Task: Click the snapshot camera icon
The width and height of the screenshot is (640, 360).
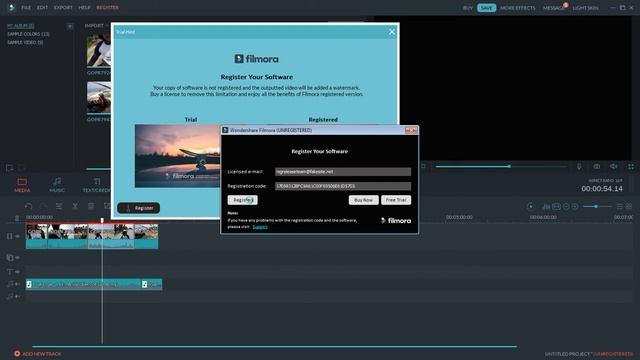Action: pos(597,167)
